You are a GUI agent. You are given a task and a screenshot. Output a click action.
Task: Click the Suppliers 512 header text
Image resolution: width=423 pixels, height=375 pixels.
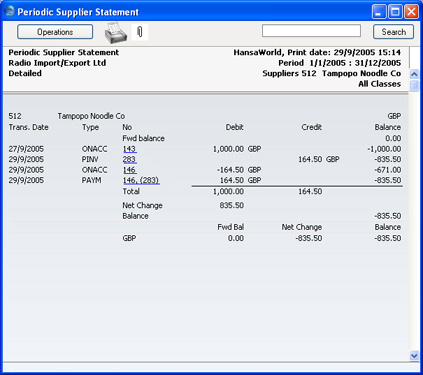tap(331, 73)
